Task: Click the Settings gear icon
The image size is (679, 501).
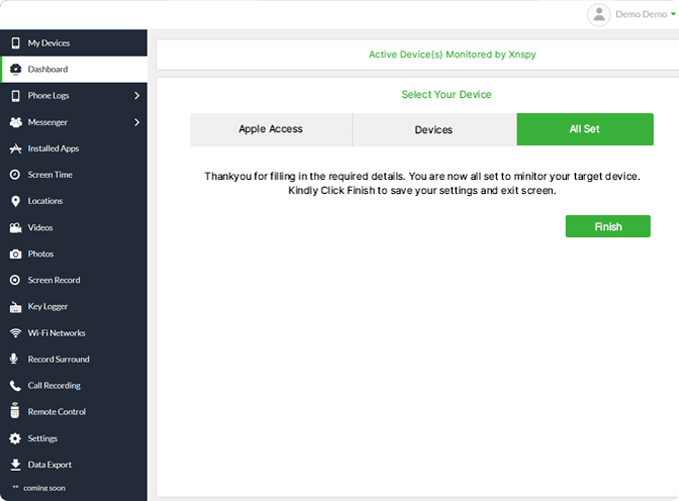Action: pyautogui.click(x=15, y=438)
